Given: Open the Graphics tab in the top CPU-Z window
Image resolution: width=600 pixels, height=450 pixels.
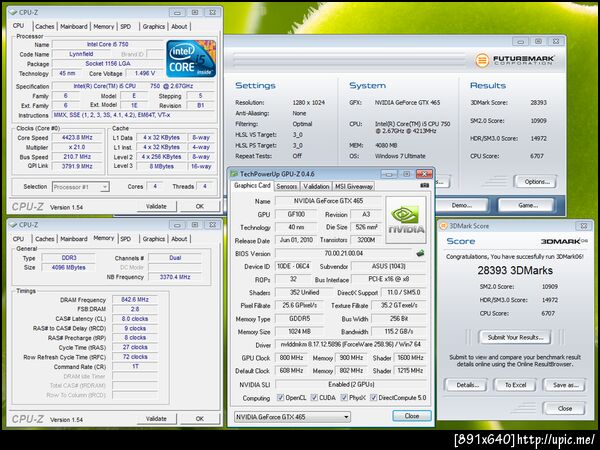Looking at the screenshot, I should (x=153, y=26).
